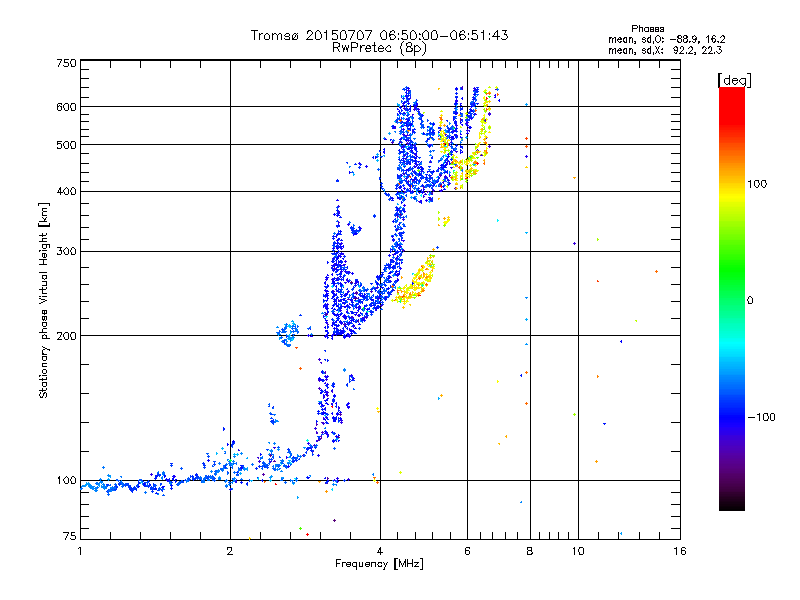Screen dimensions: 800x600
Task: Click the x-axis tick label '1'
Action: (x=80, y=552)
